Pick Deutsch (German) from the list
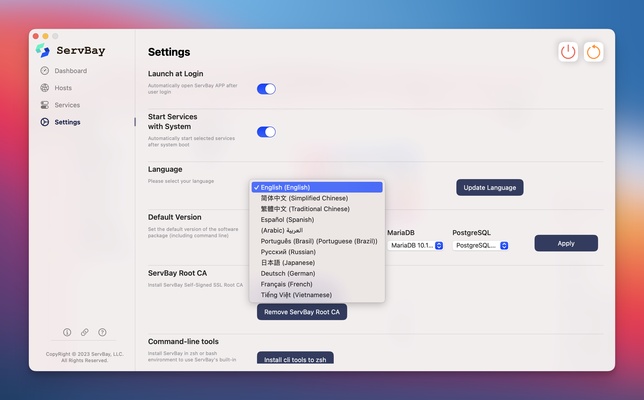This screenshot has height=400, width=644. click(x=317, y=274)
